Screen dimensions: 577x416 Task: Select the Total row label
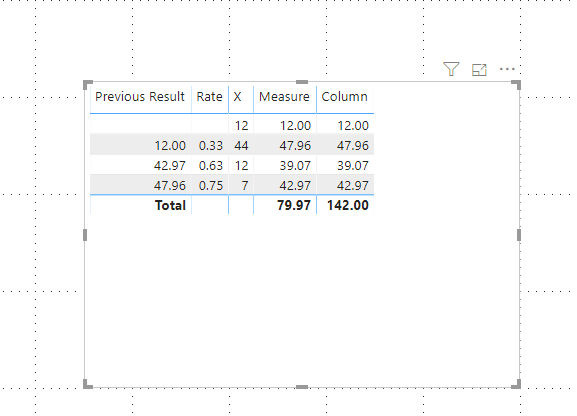coord(170,205)
